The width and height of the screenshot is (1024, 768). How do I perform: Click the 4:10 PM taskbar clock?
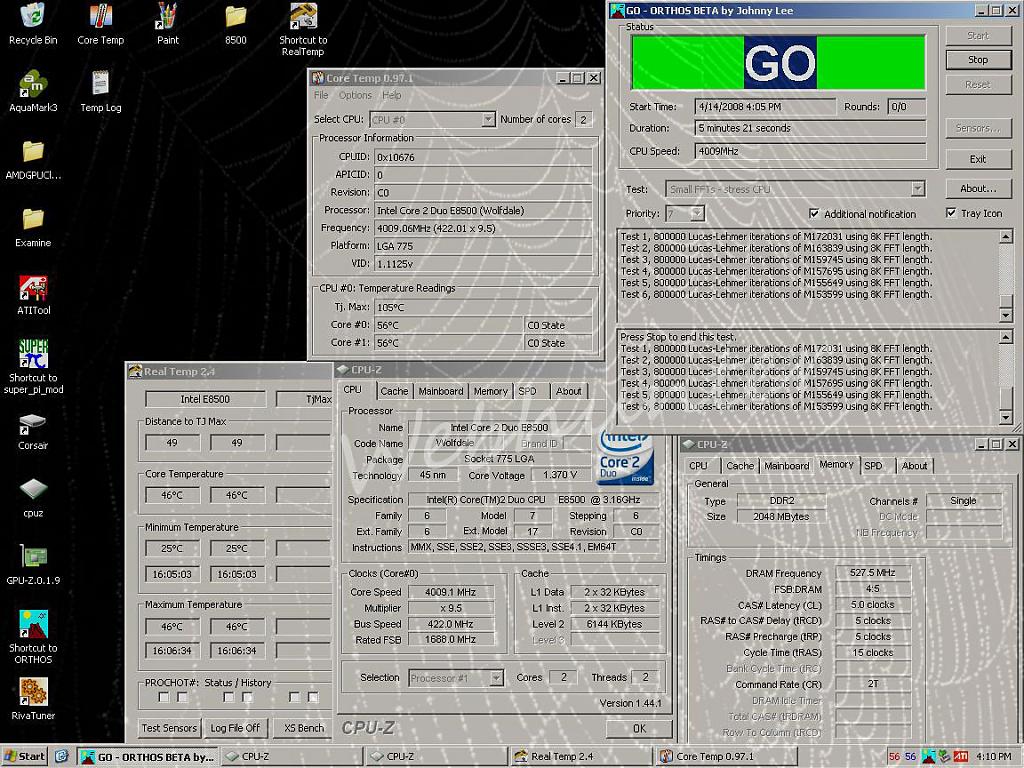pyautogui.click(x=995, y=756)
